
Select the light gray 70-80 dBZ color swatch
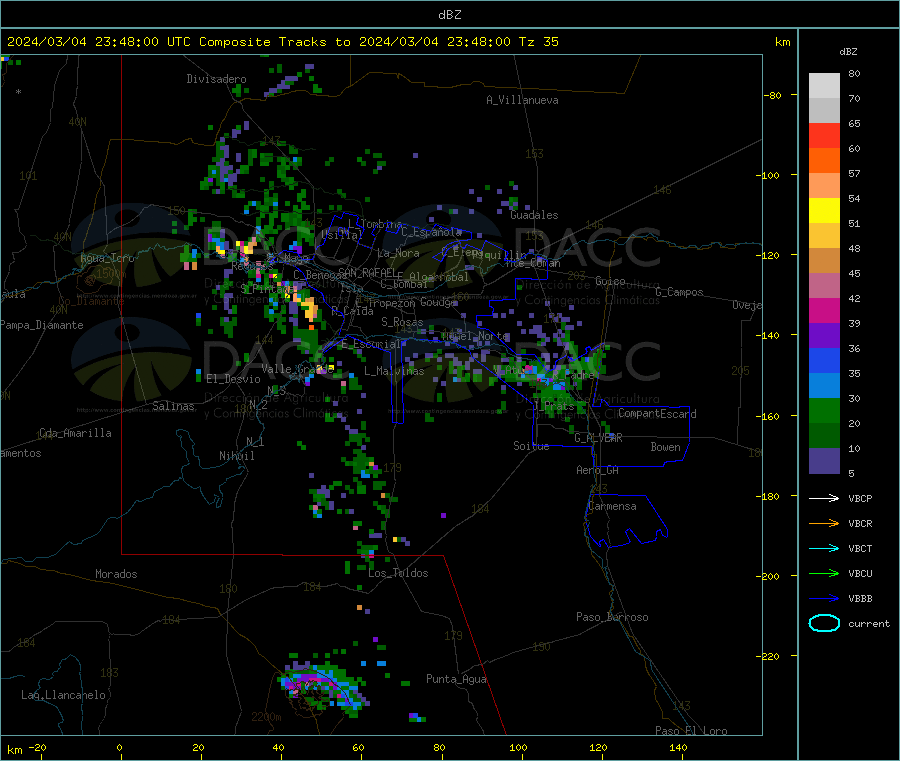click(x=824, y=86)
